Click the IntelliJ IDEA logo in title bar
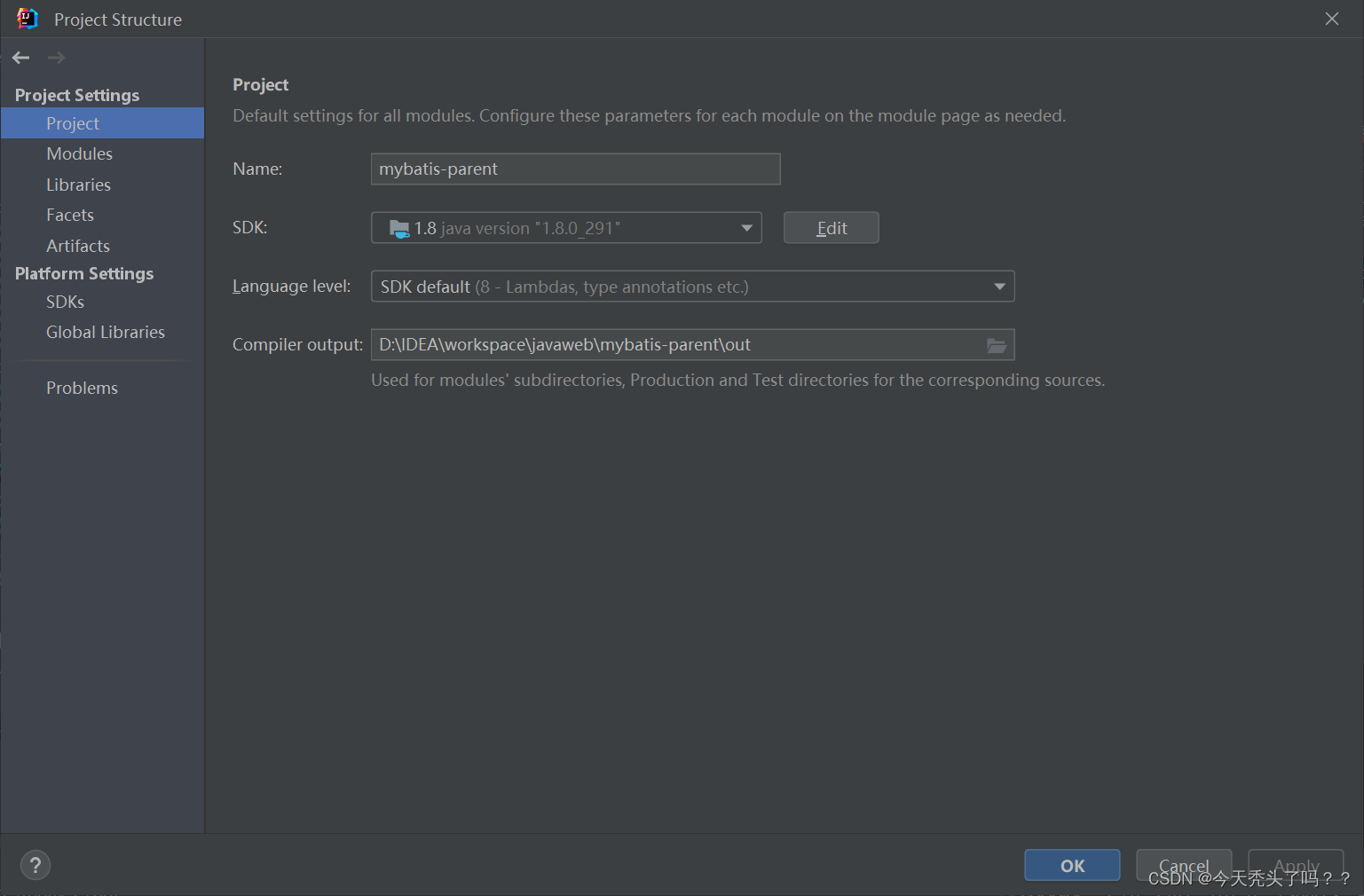 tap(27, 18)
